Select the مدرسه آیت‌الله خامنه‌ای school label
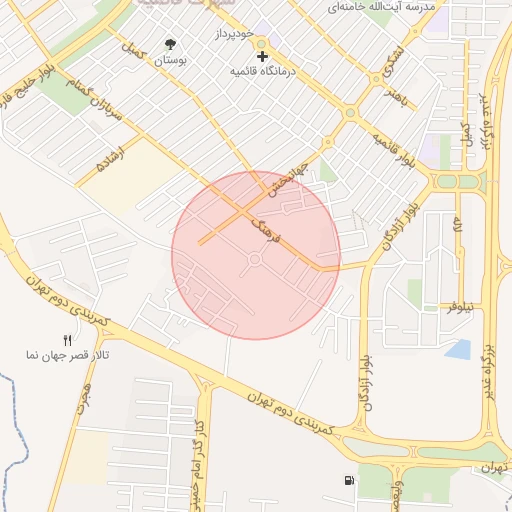This screenshot has height=512, width=512. click(381, 7)
